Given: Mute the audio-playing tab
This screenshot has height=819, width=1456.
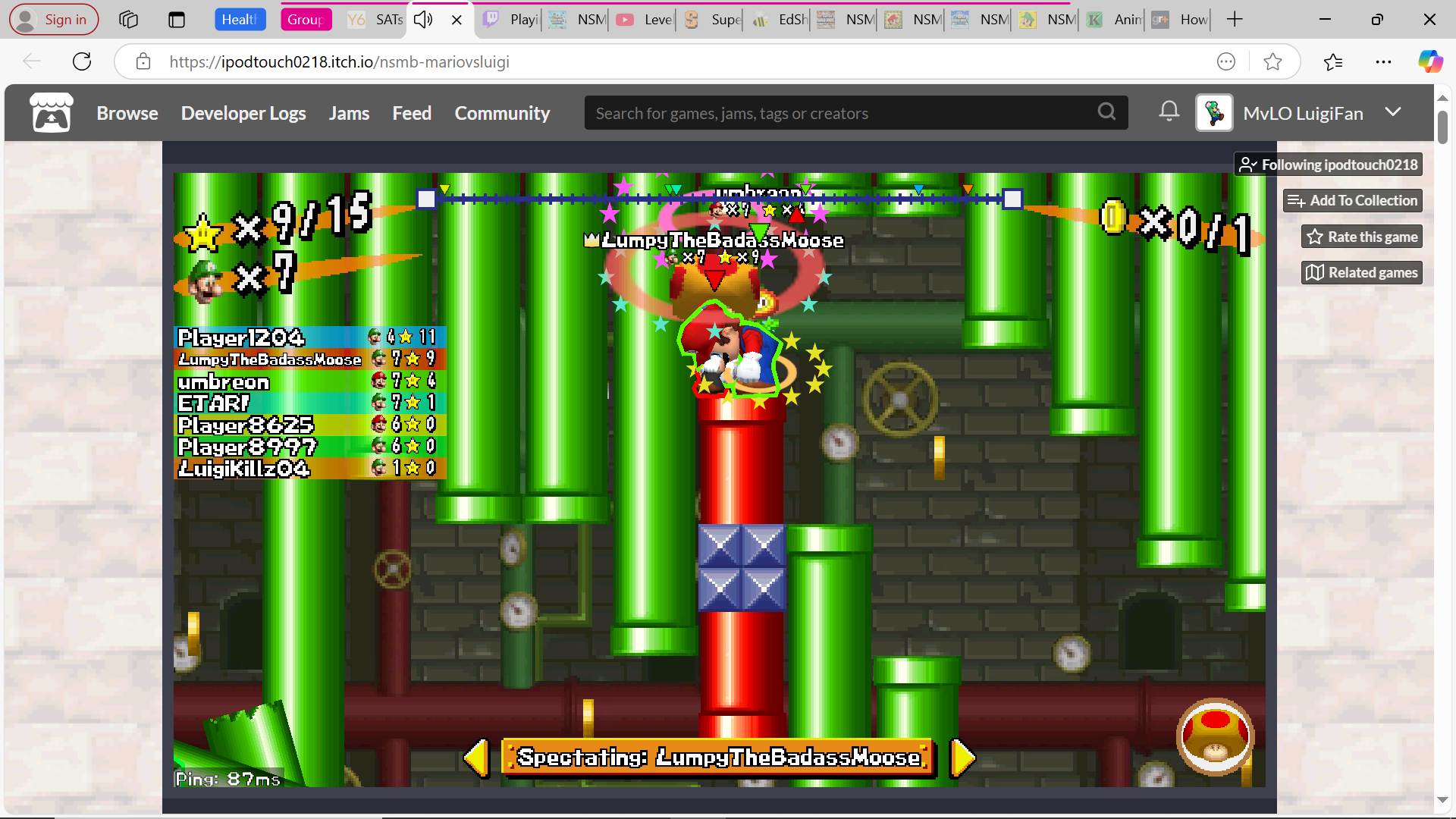Looking at the screenshot, I should pos(424,20).
